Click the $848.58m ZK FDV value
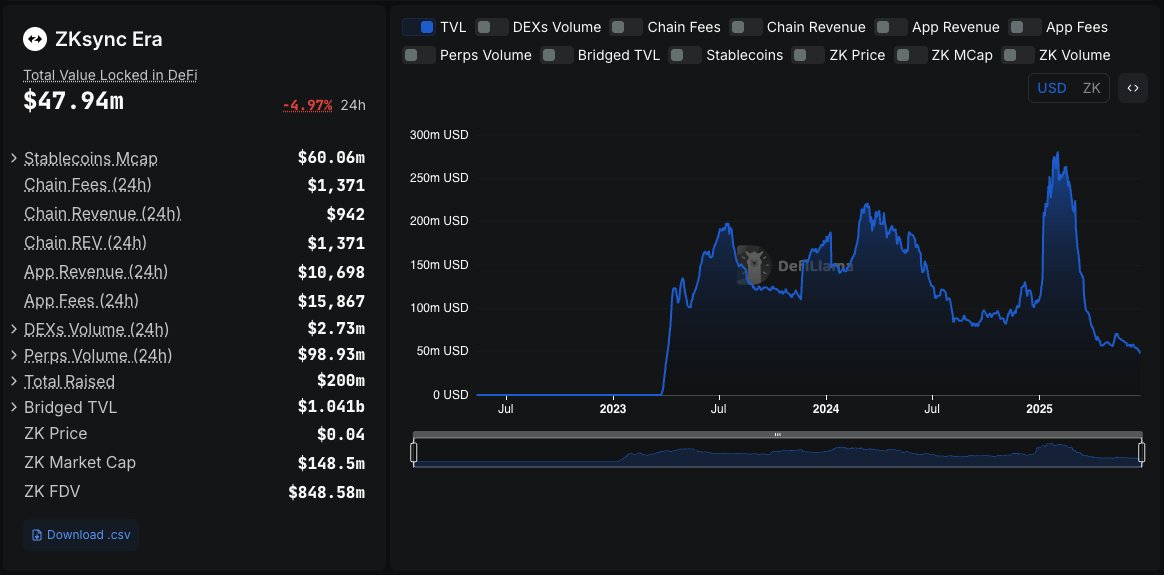Image resolution: width=1164 pixels, height=575 pixels. tap(327, 492)
